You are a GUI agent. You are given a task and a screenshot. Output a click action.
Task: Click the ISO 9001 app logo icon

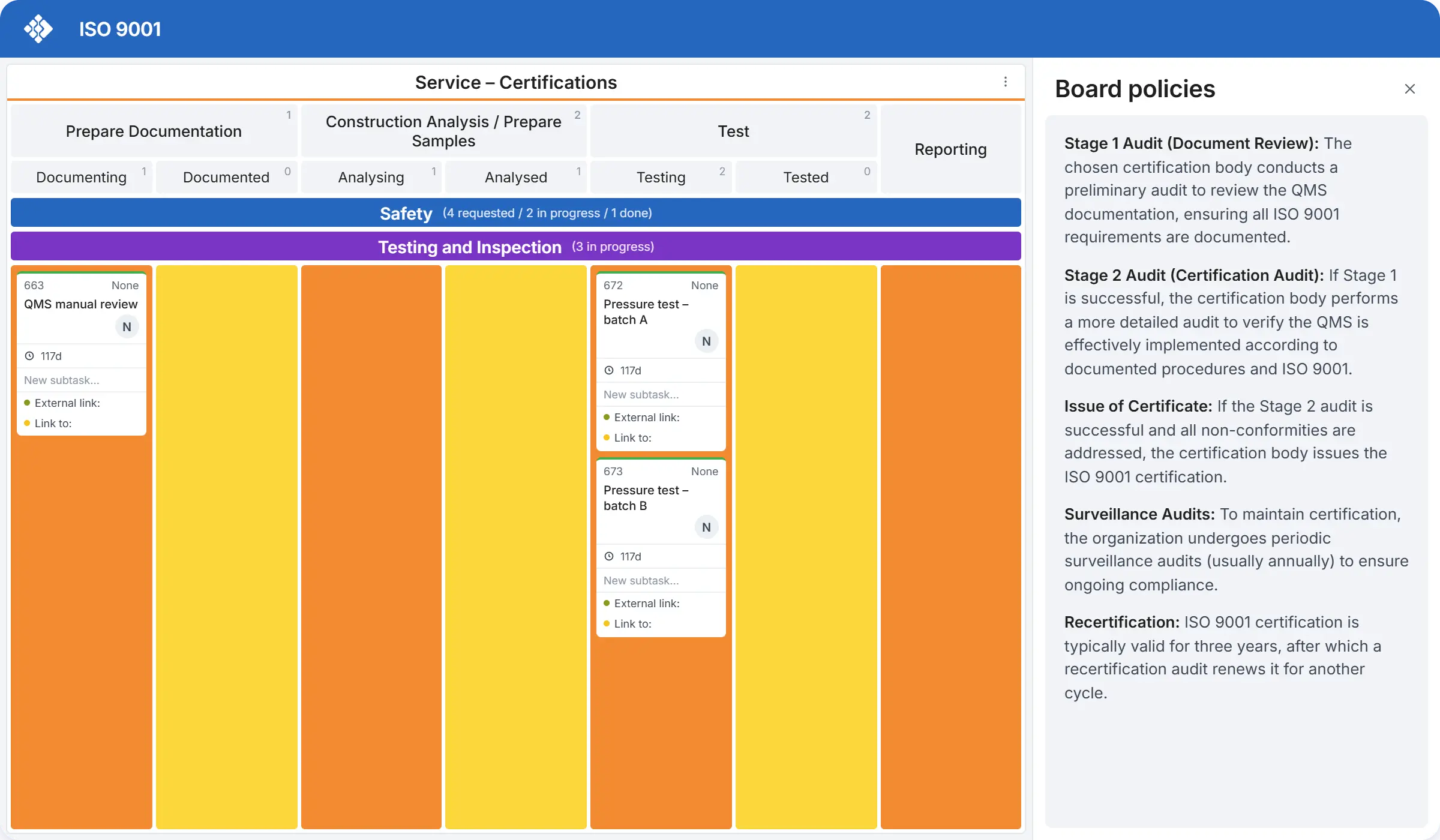[38, 29]
